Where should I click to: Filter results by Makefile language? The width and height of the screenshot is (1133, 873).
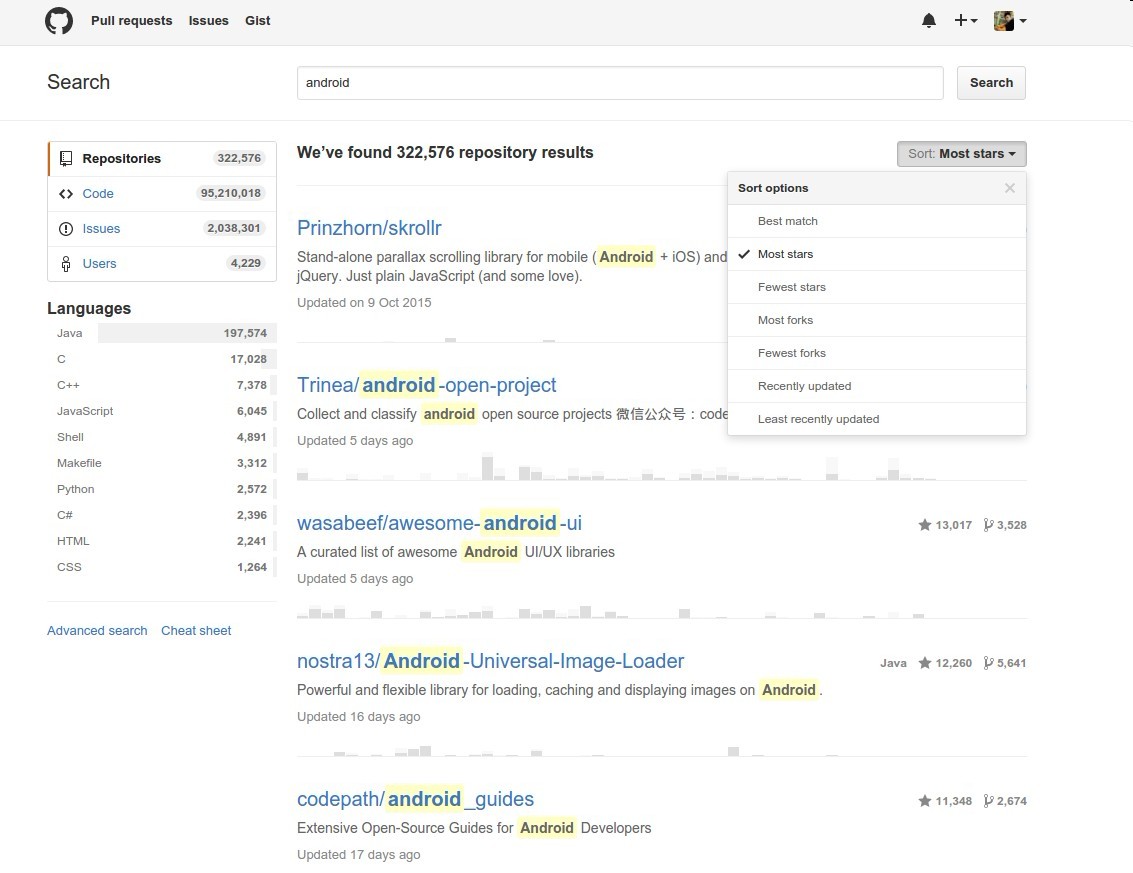(x=162, y=463)
